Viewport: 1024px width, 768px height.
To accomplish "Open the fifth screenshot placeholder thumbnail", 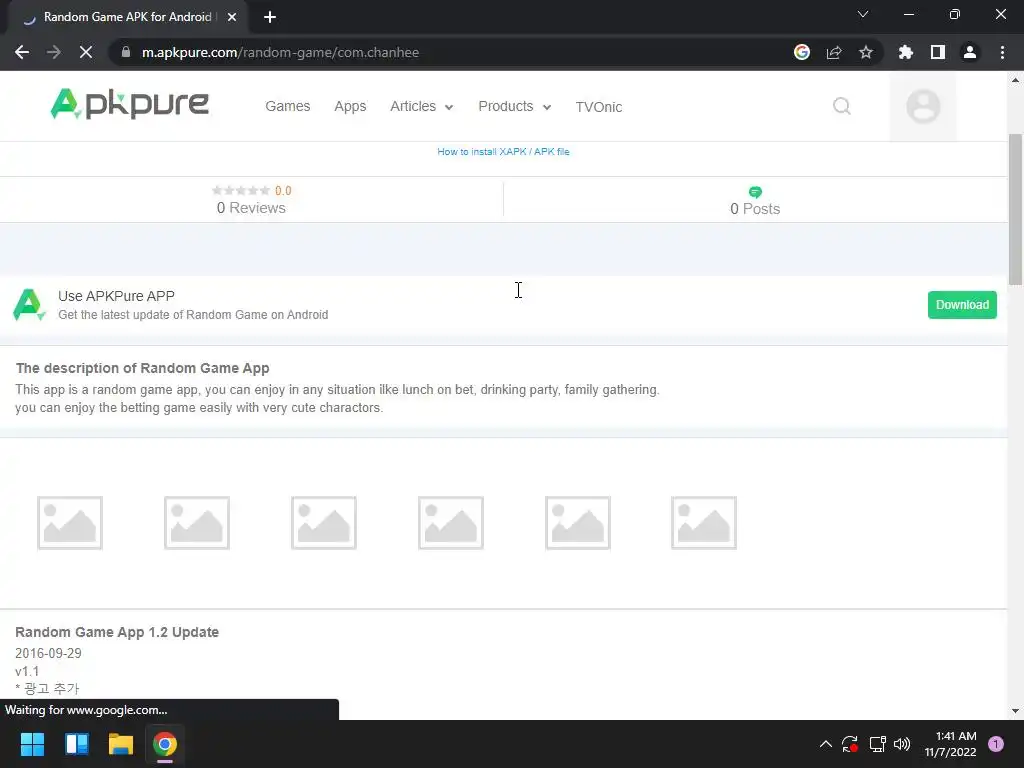I will click(578, 522).
